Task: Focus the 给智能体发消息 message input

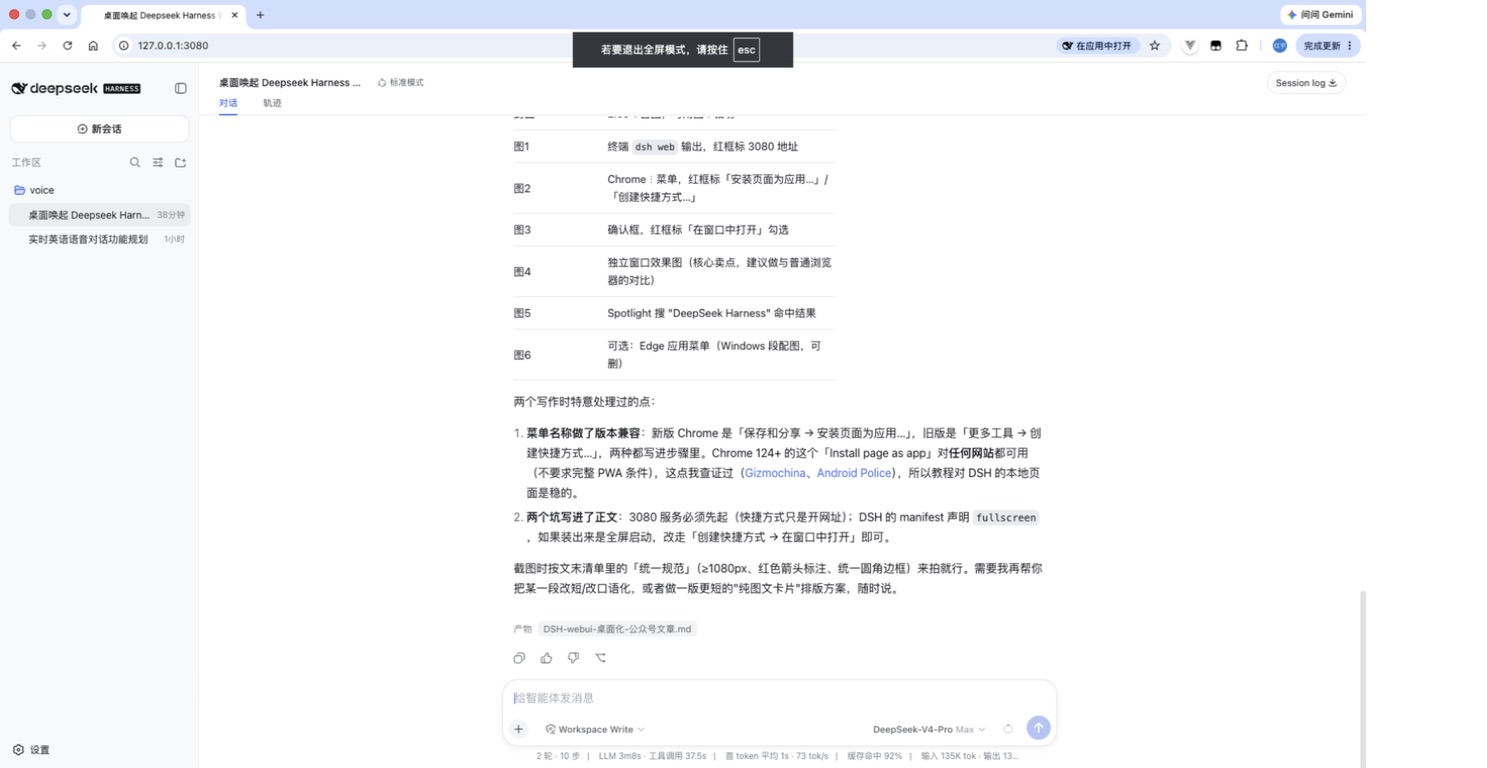Action: tap(779, 698)
